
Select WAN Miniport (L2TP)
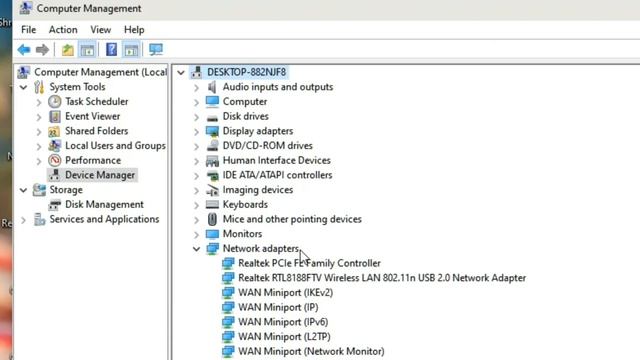(x=284, y=337)
